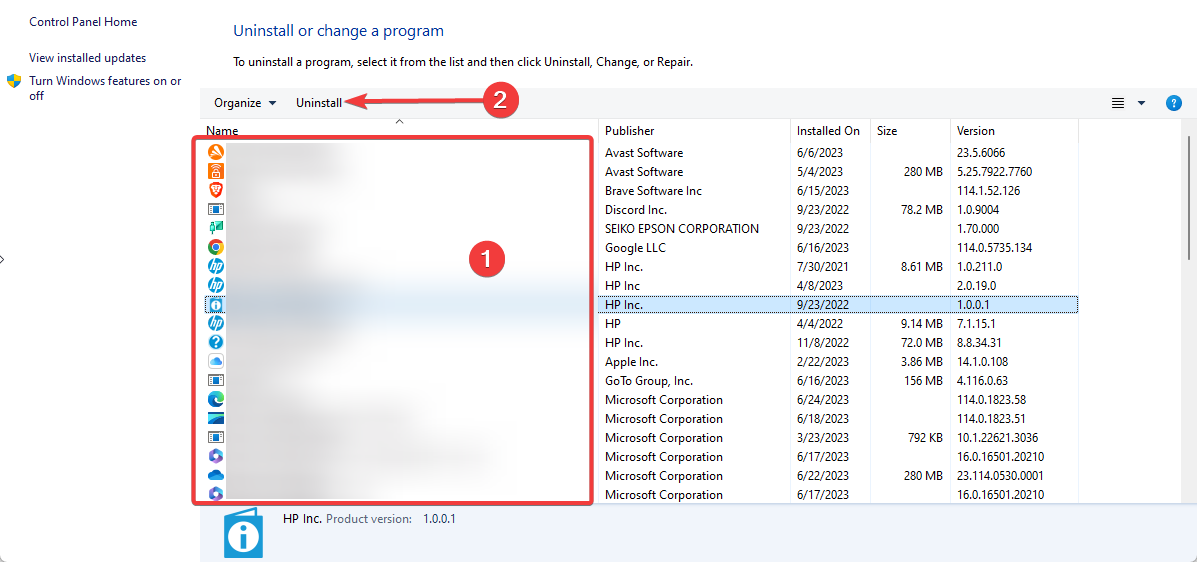The width and height of the screenshot is (1197, 562).
Task: Click the HP icon in the 2.0.19.0 row
Action: coord(216,285)
